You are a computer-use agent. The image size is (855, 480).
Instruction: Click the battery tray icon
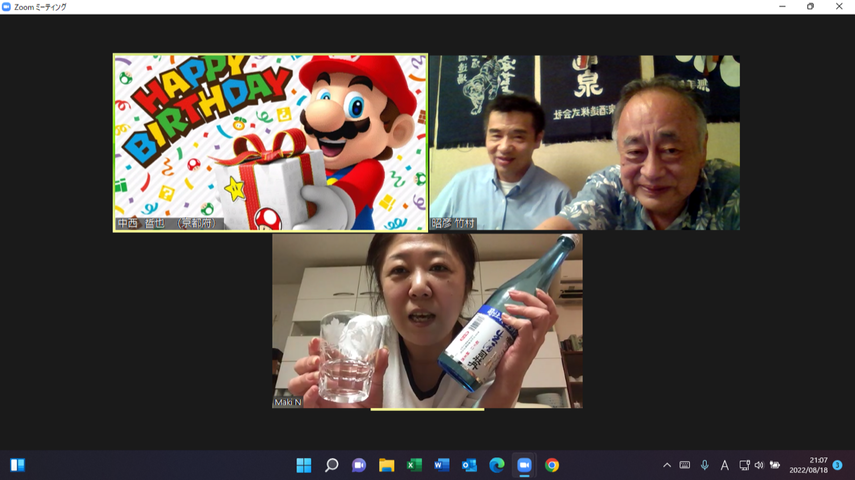(774, 465)
